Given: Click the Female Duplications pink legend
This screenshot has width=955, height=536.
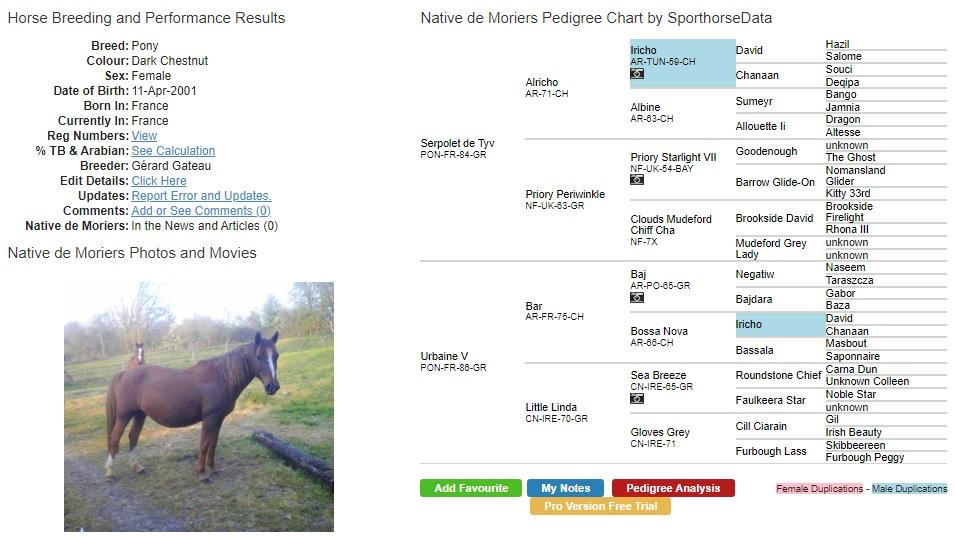Looking at the screenshot, I should 818,489.
